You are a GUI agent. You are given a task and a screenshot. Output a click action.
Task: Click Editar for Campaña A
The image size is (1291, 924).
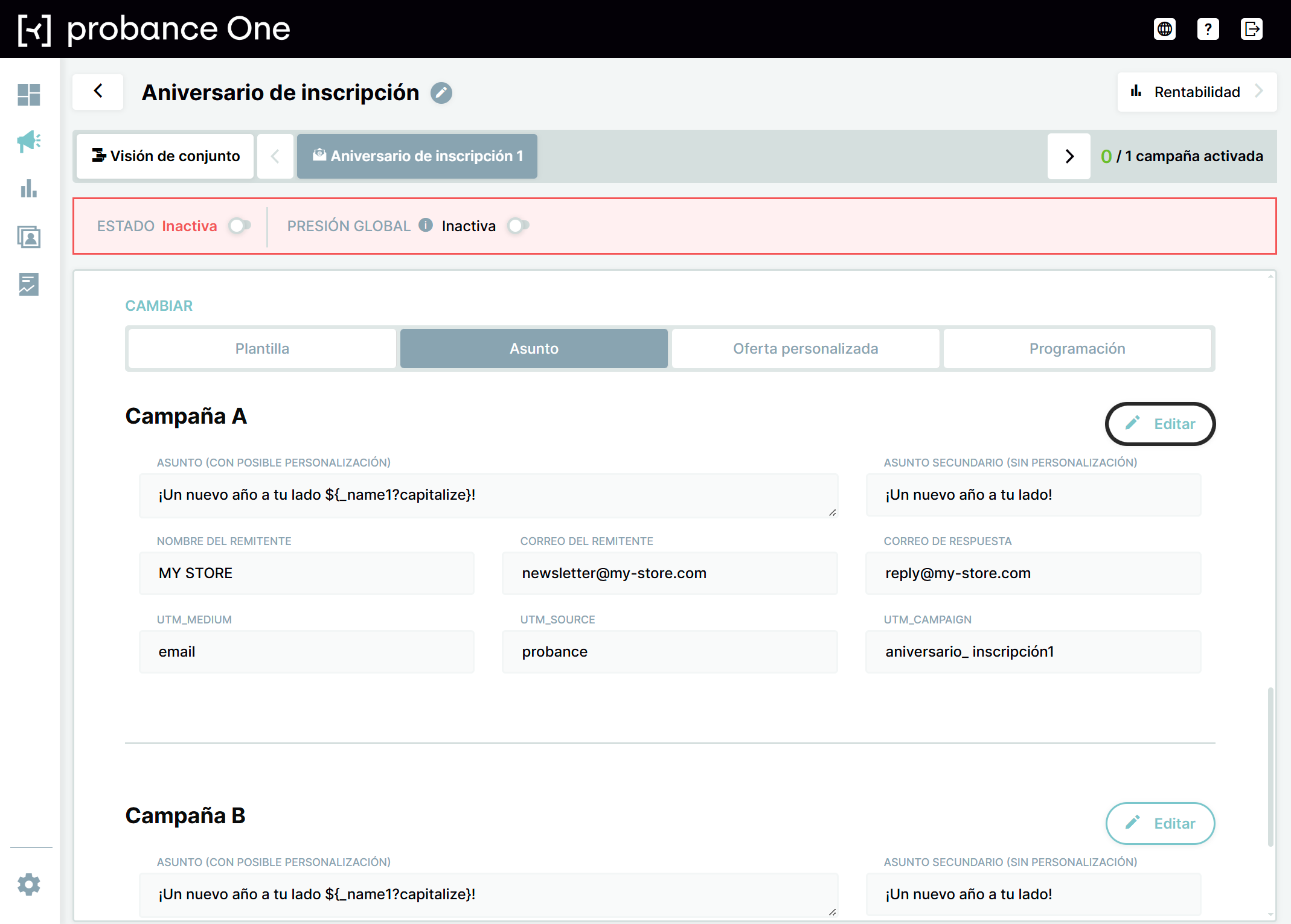coord(1160,424)
